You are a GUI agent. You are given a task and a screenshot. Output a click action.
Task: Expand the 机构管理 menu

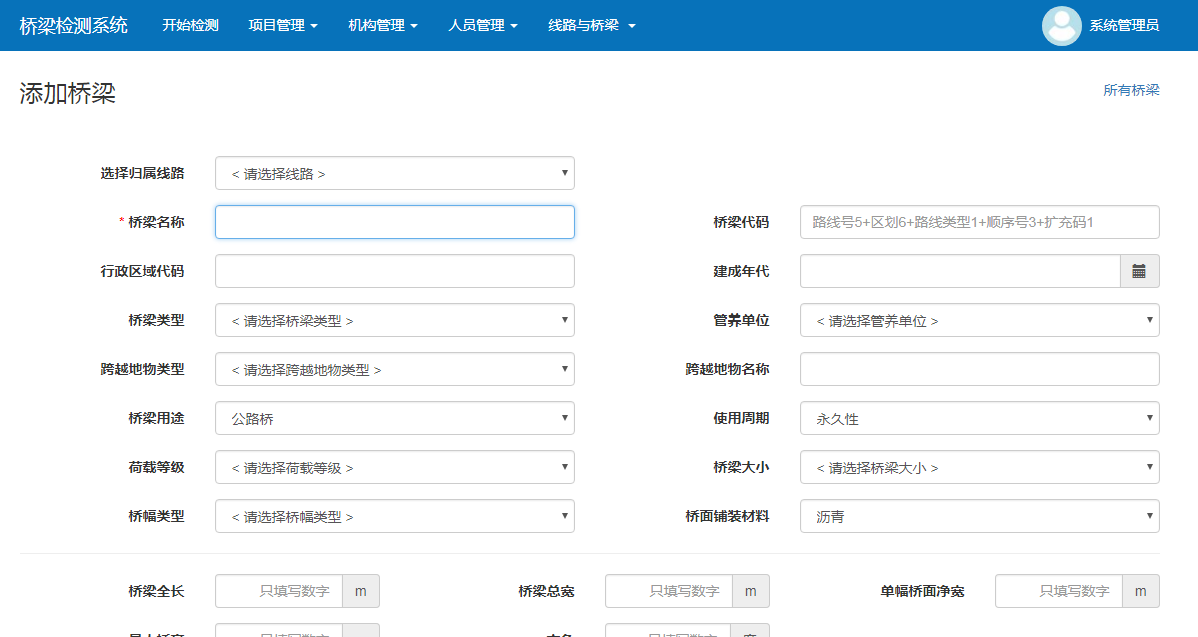(x=383, y=26)
